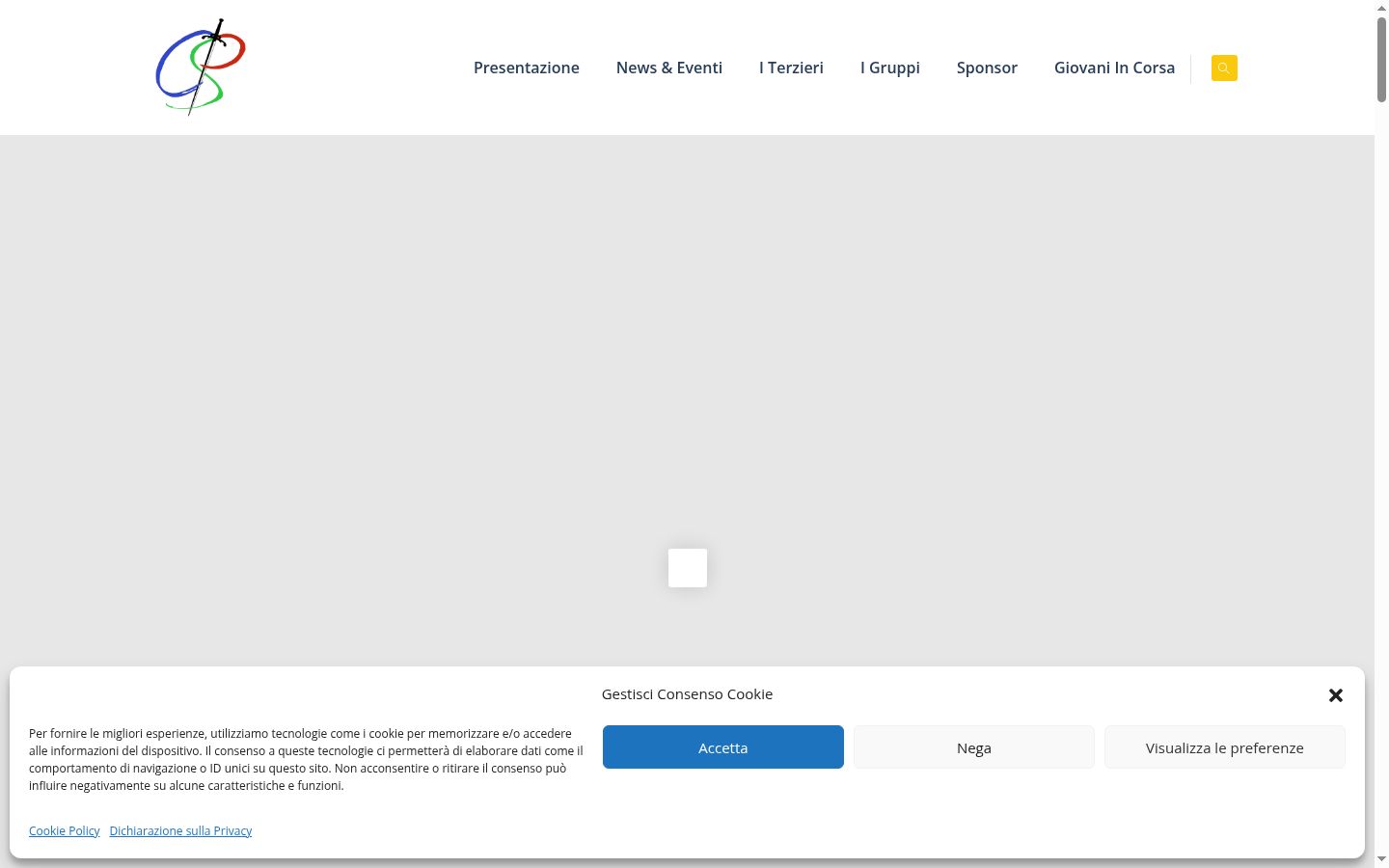The height and width of the screenshot is (868, 1389).
Task: Close the cookie consent banner with X
Action: 1336,695
